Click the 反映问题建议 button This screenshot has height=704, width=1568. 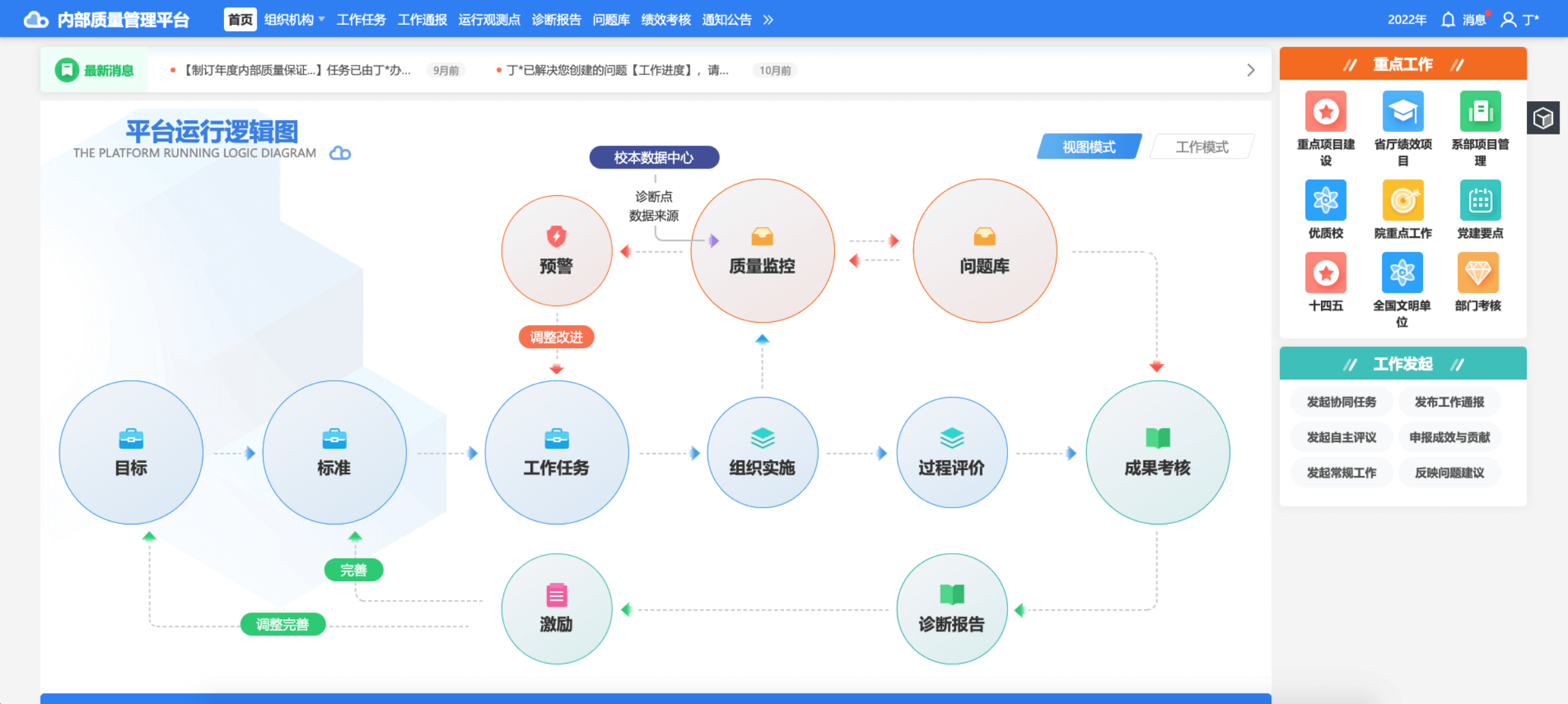tap(1449, 472)
